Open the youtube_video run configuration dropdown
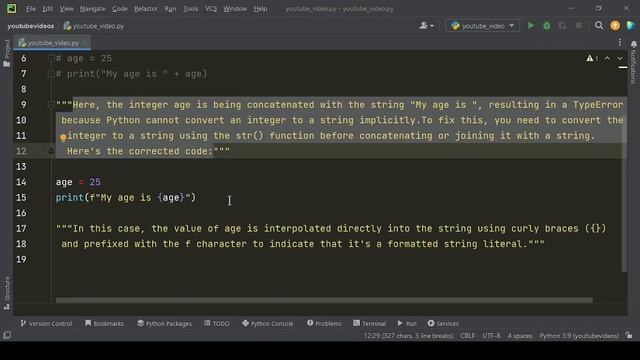The height and width of the screenshot is (360, 640). 482,26
